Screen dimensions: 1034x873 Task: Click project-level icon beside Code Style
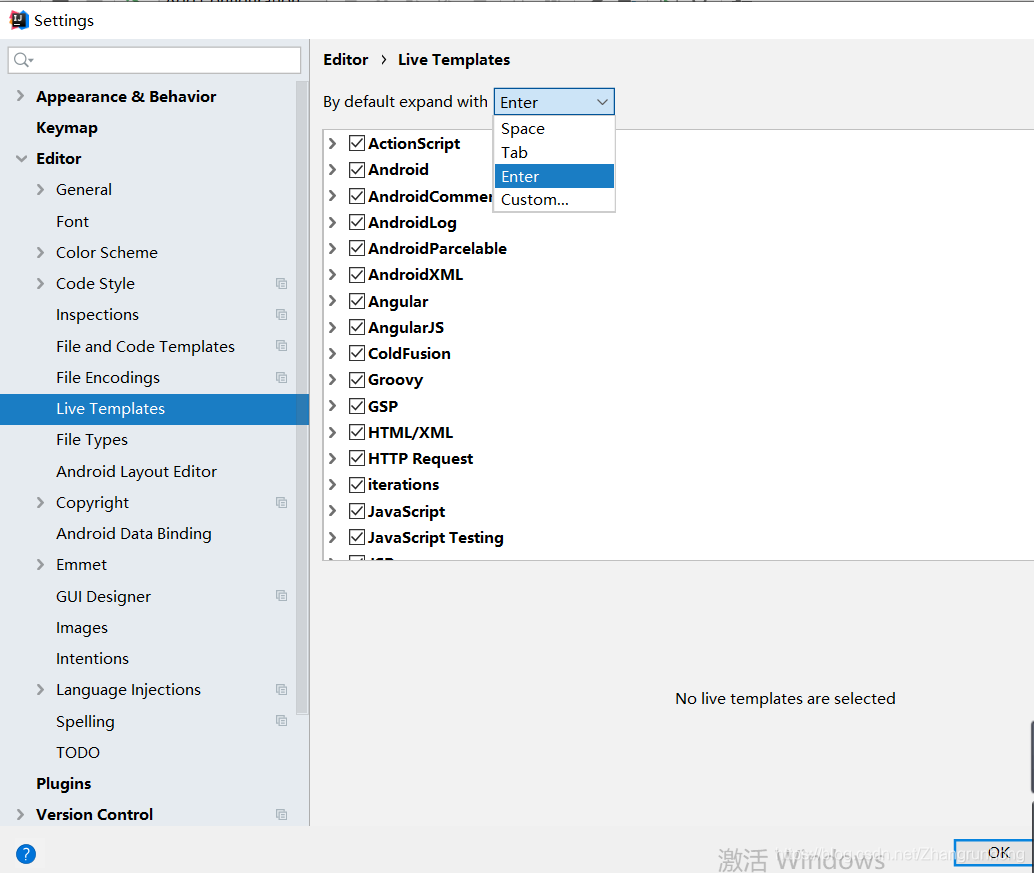click(282, 284)
